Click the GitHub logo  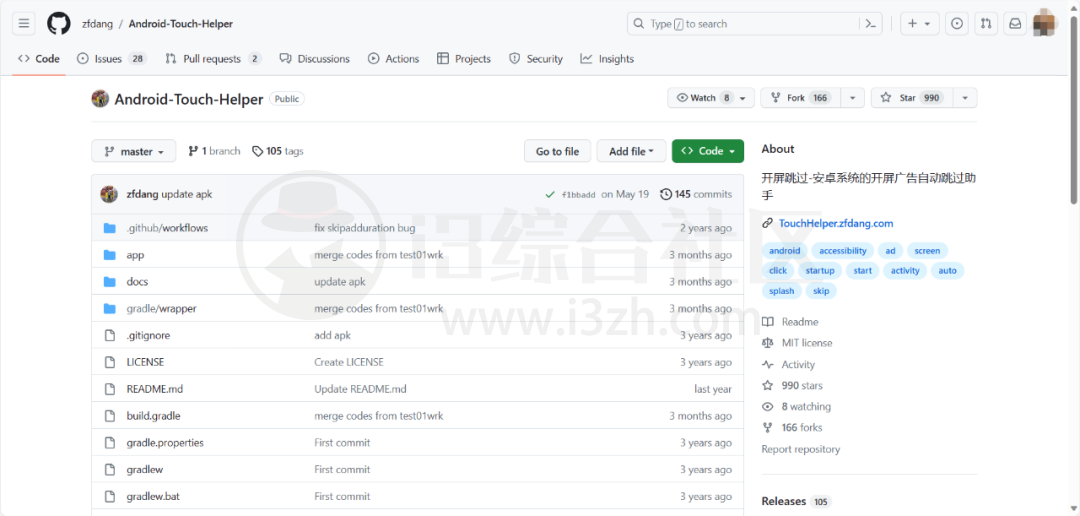59,23
